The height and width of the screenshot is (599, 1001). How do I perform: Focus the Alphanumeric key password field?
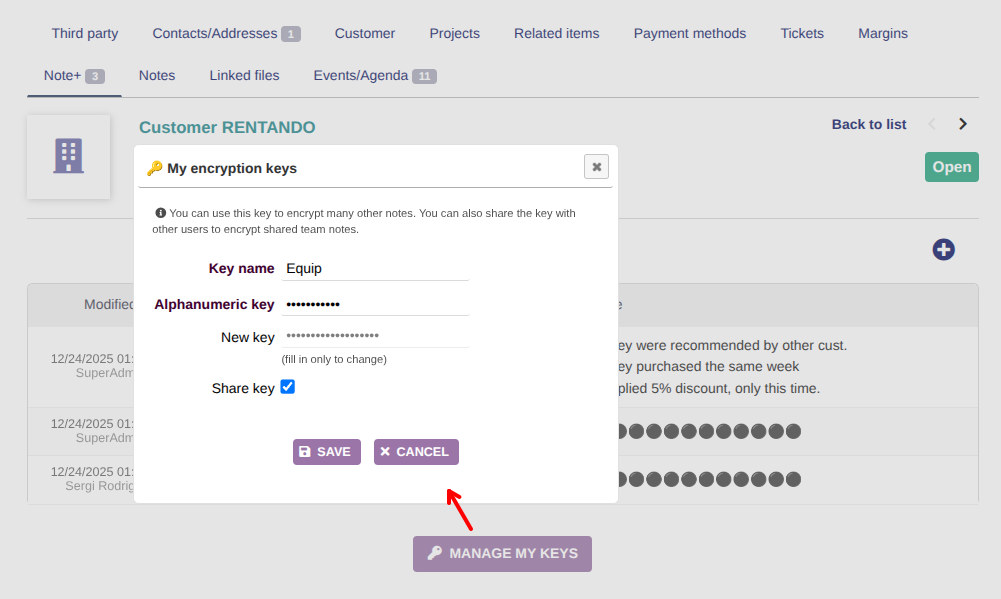(x=375, y=304)
